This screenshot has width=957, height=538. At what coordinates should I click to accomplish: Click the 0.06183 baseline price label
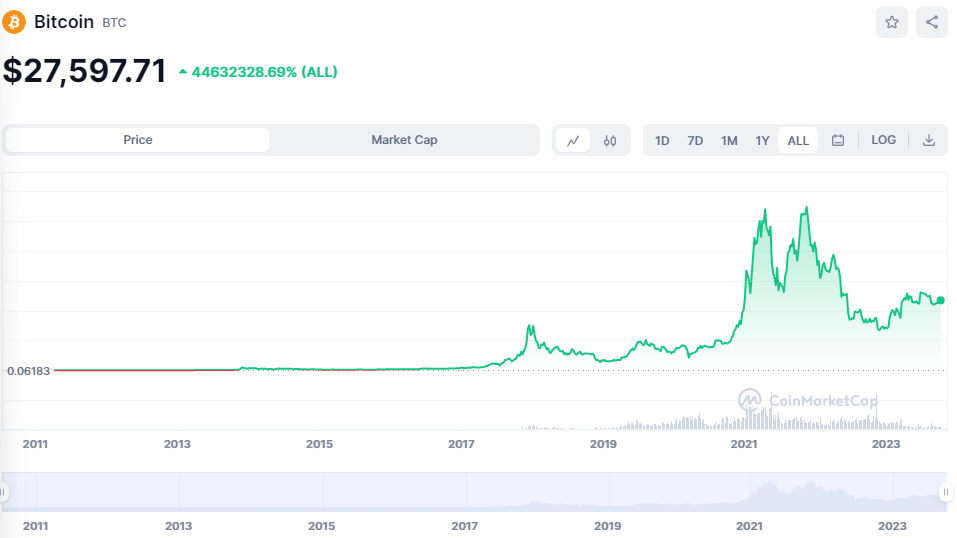28,371
